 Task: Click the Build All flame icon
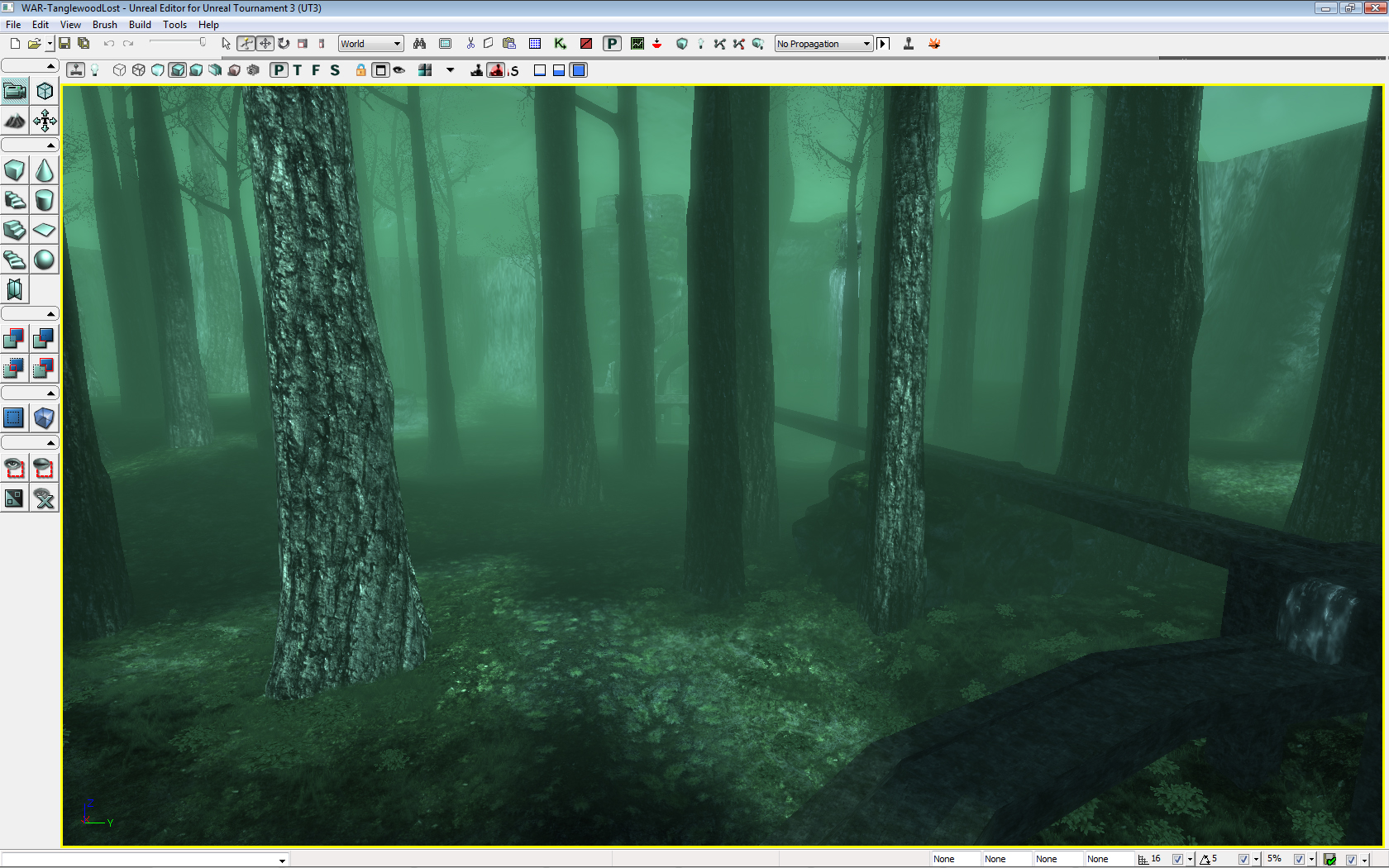click(934, 44)
